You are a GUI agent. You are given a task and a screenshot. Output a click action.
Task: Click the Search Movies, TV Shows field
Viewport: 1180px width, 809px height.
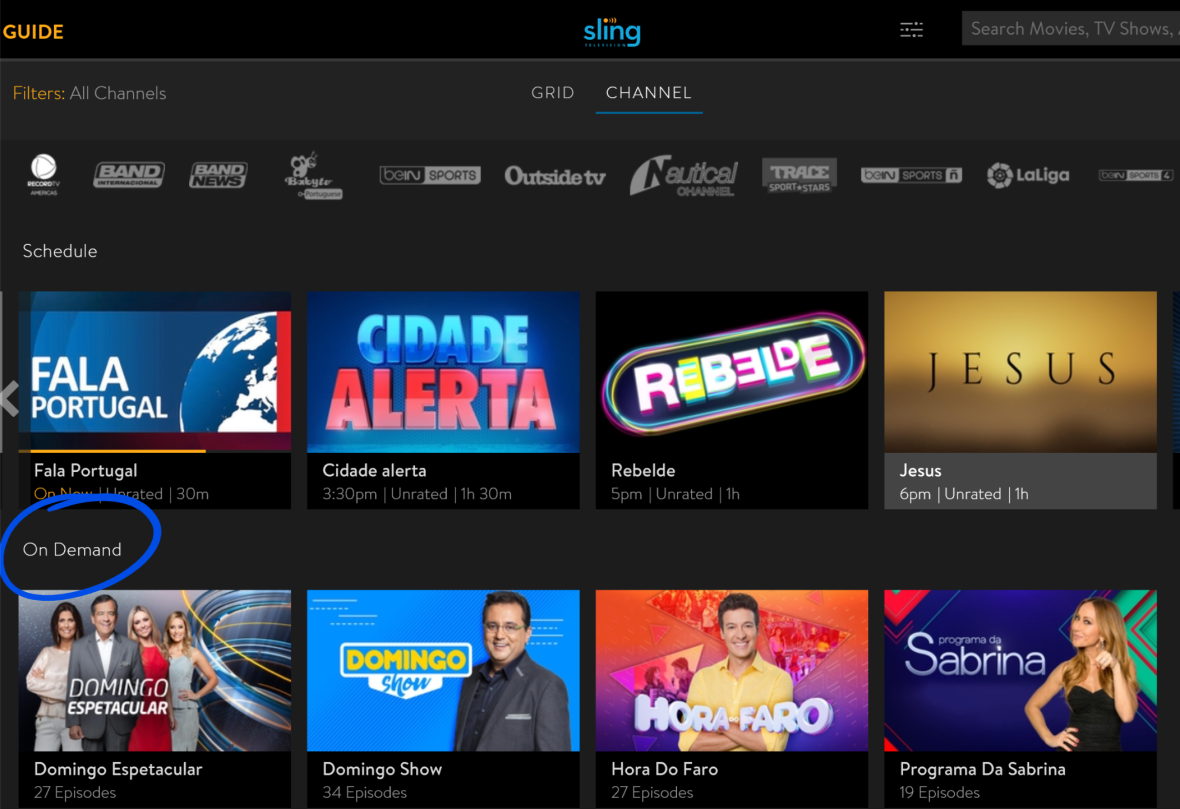point(1070,29)
